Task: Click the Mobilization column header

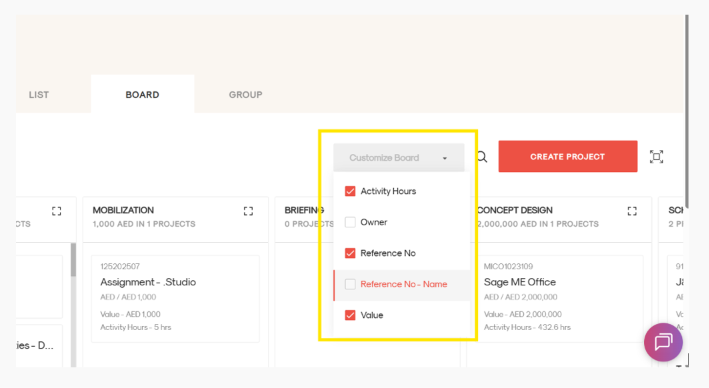Action: 123,210
